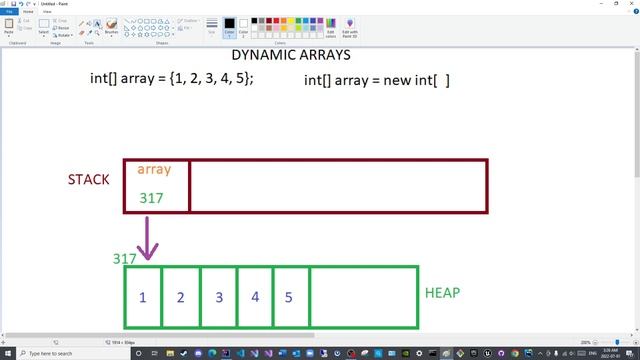Click the Copy command
The height and width of the screenshot is (360, 640).
[25, 28]
